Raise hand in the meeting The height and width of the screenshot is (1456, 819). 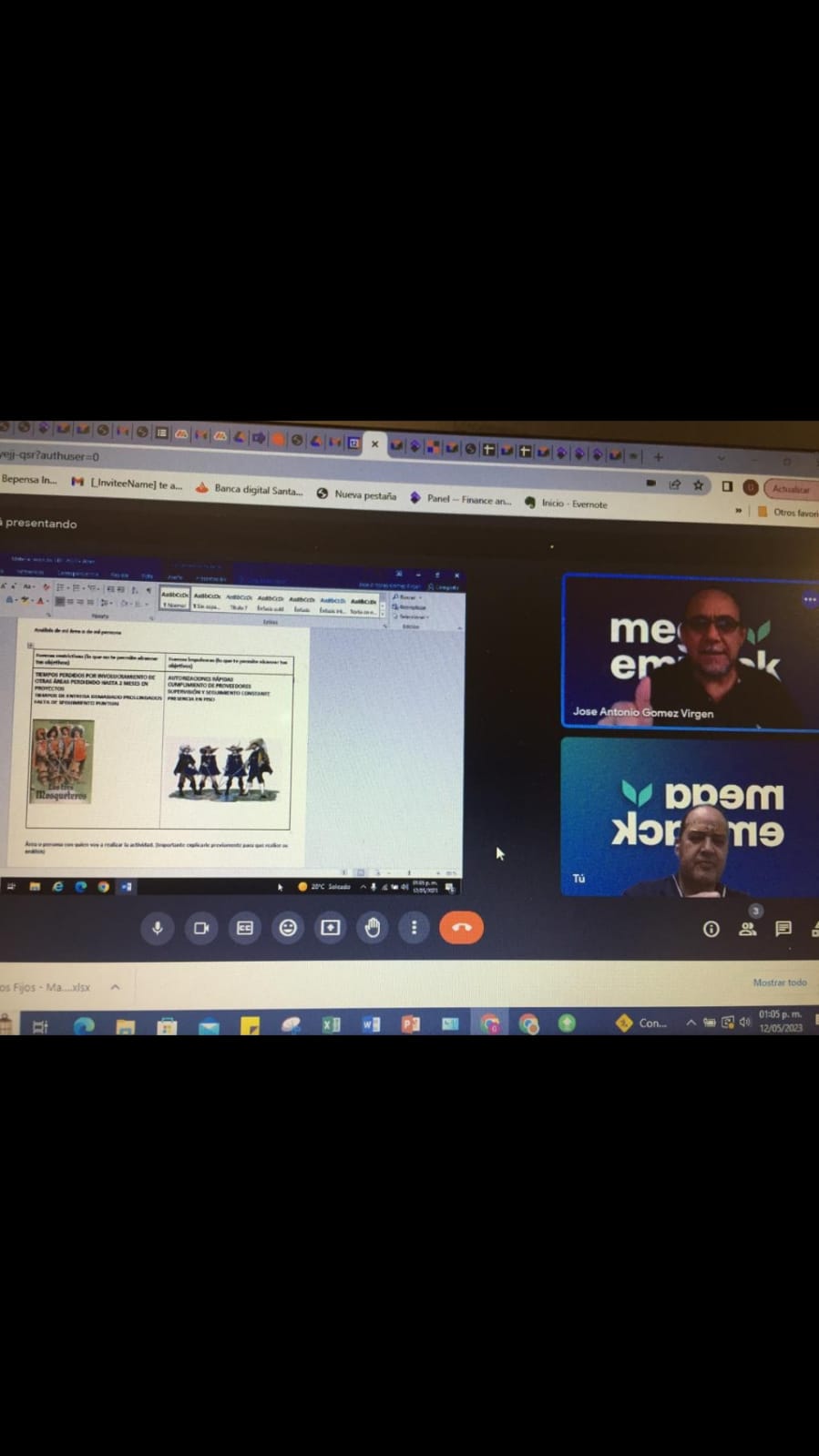pos(373,928)
